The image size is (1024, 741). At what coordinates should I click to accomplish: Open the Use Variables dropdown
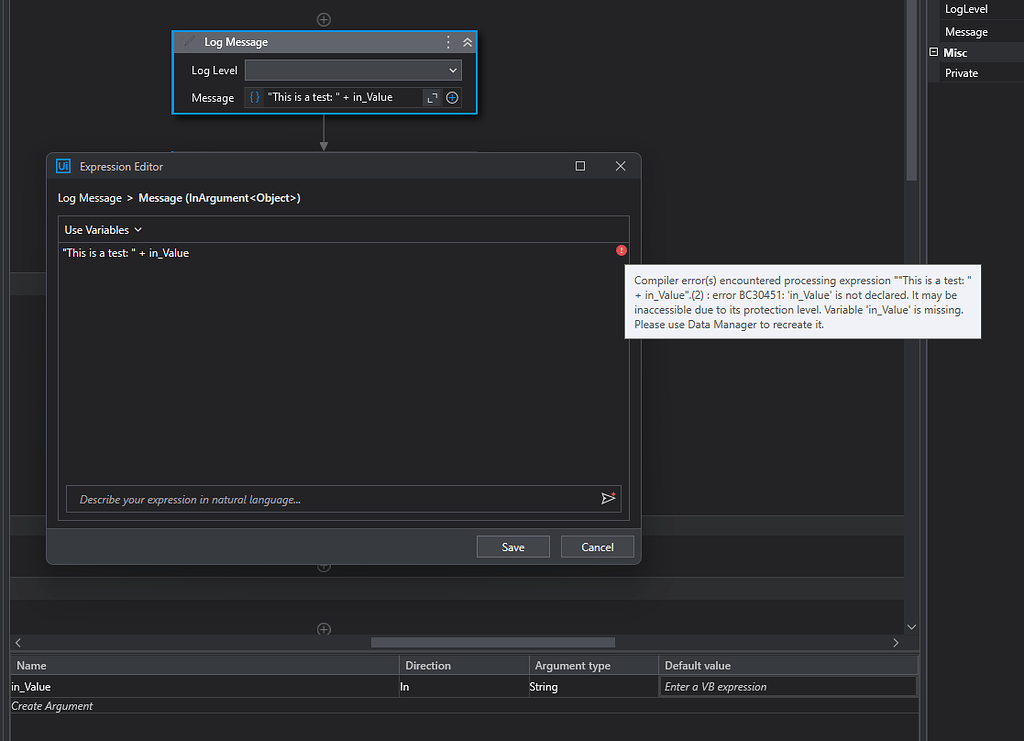point(100,229)
